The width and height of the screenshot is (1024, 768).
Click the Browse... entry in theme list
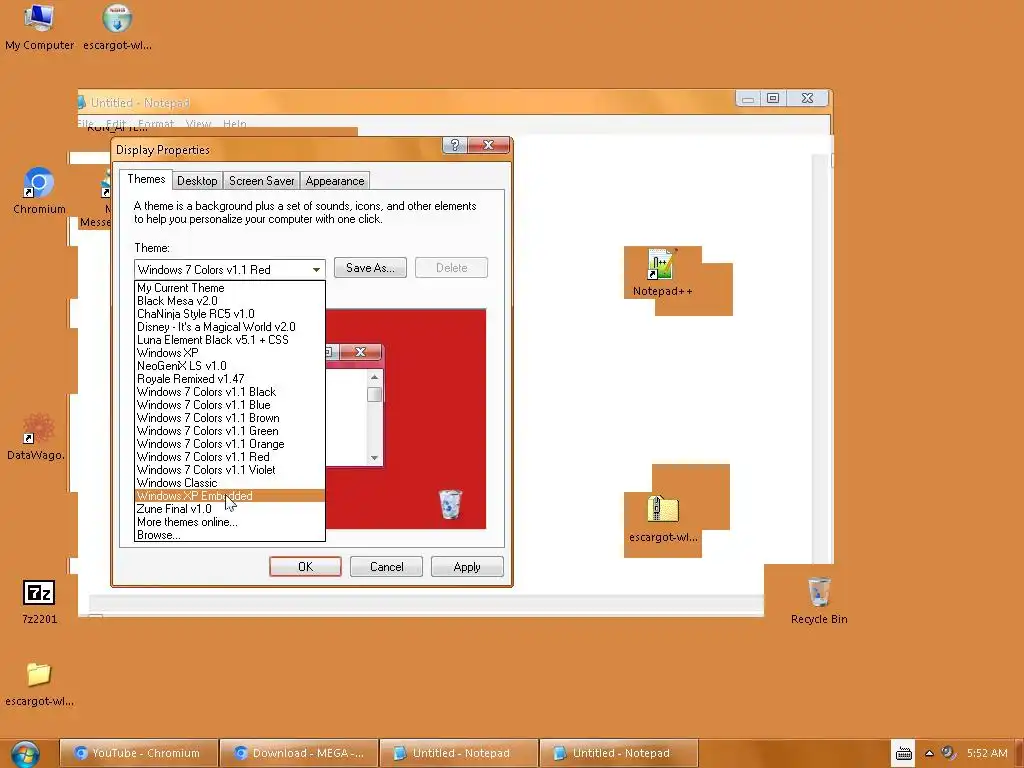pyautogui.click(x=230, y=535)
